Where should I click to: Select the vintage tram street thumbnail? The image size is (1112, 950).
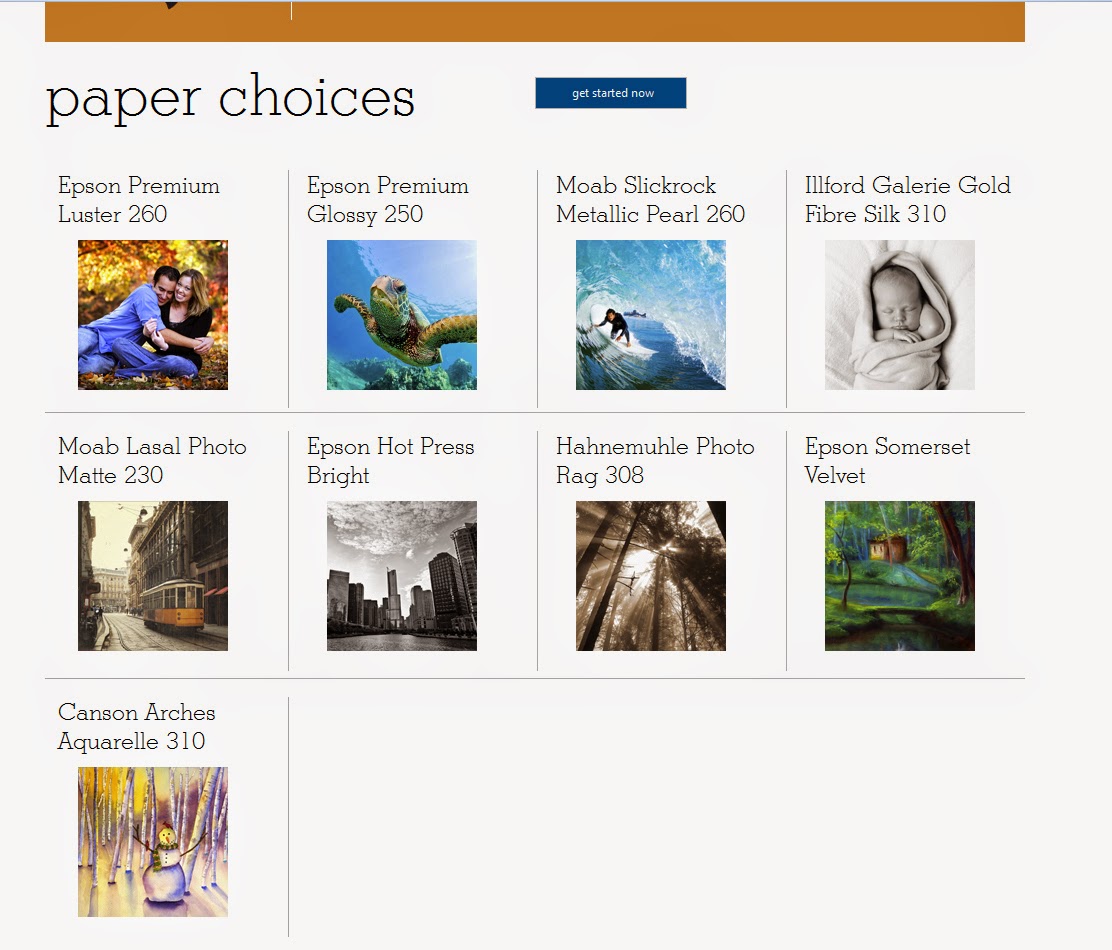pyautogui.click(x=152, y=576)
